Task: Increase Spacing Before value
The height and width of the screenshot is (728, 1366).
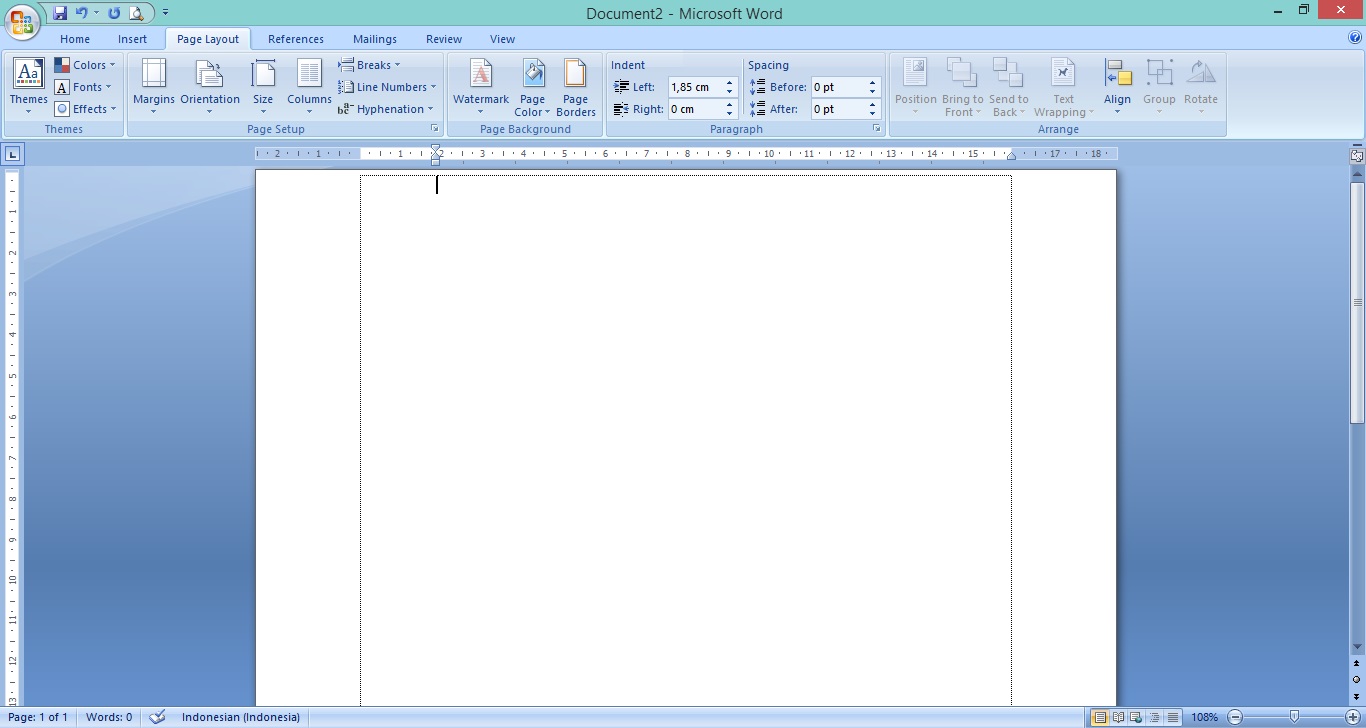Action: pos(873,83)
